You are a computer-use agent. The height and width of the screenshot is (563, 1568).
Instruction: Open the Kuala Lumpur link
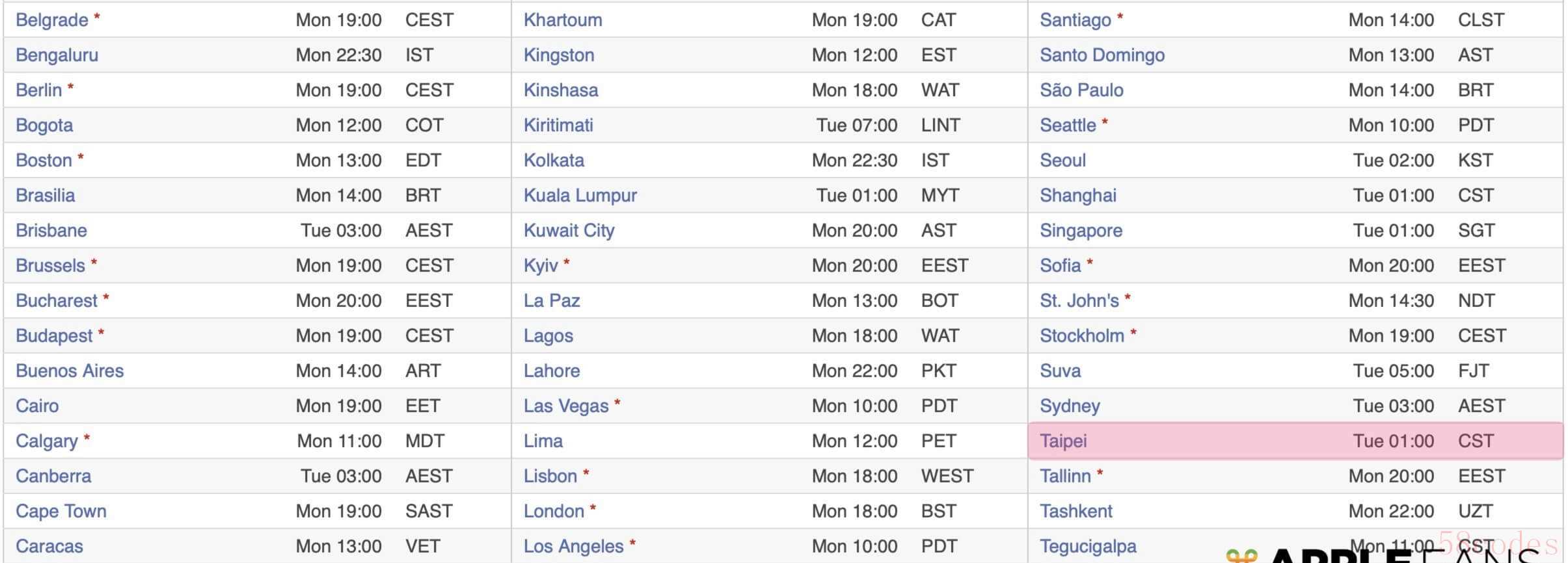tap(580, 196)
